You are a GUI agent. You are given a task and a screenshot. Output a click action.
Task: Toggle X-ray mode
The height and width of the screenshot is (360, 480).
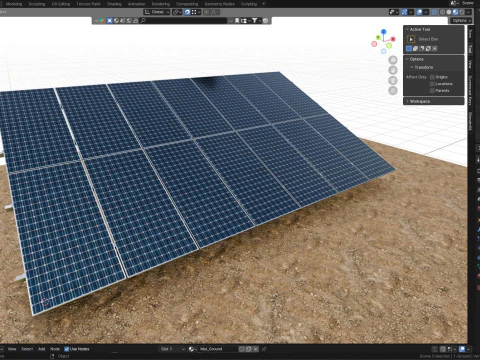pyautogui.click(x=434, y=12)
